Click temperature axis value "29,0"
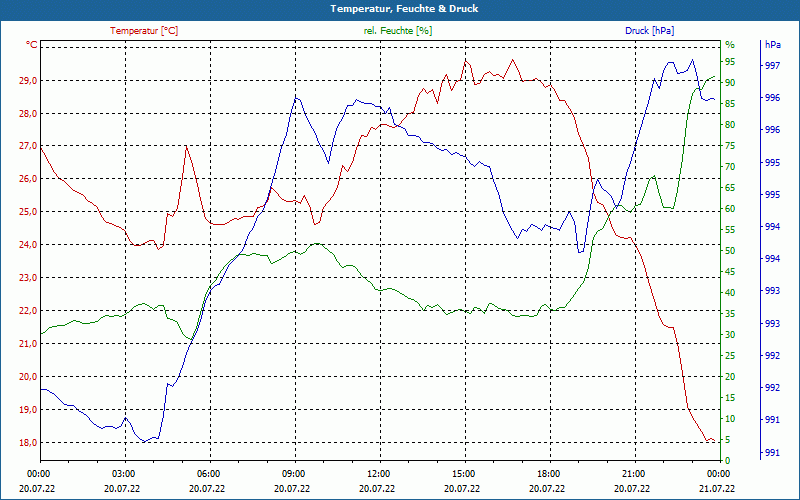This screenshot has width=800, height=500. 29,81
